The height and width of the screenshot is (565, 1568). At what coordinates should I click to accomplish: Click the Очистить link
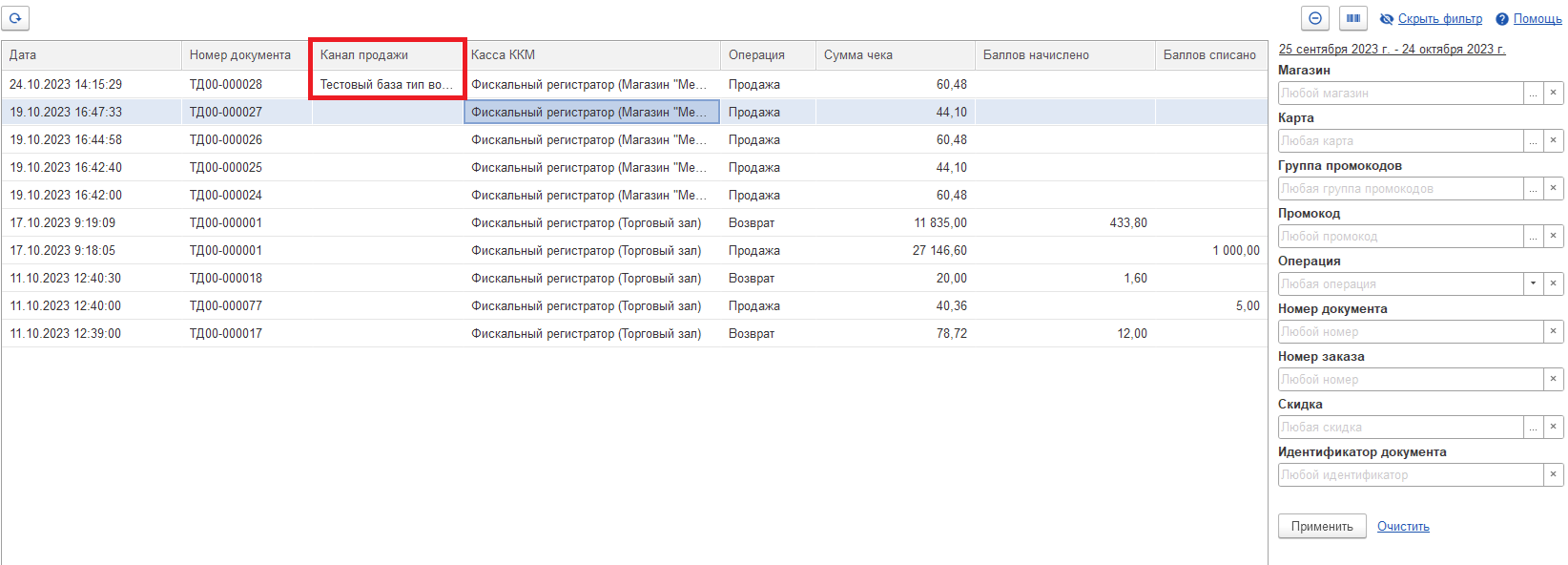pyautogui.click(x=1403, y=527)
